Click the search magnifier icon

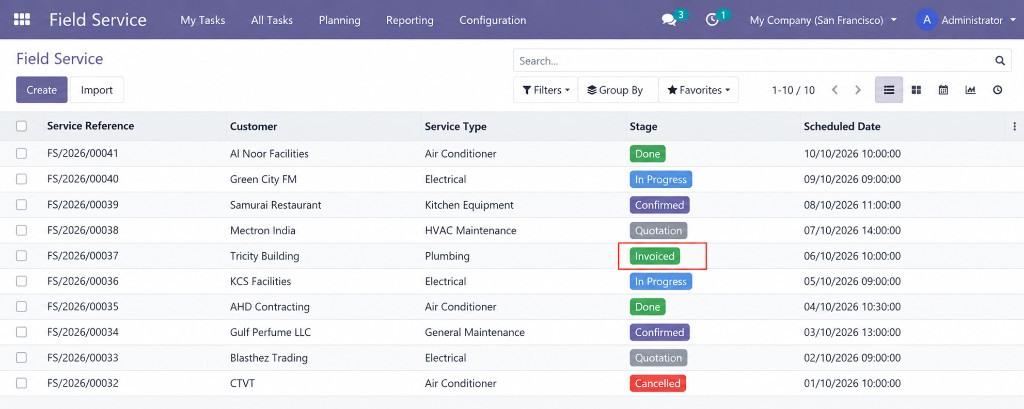pyautogui.click(x=999, y=61)
